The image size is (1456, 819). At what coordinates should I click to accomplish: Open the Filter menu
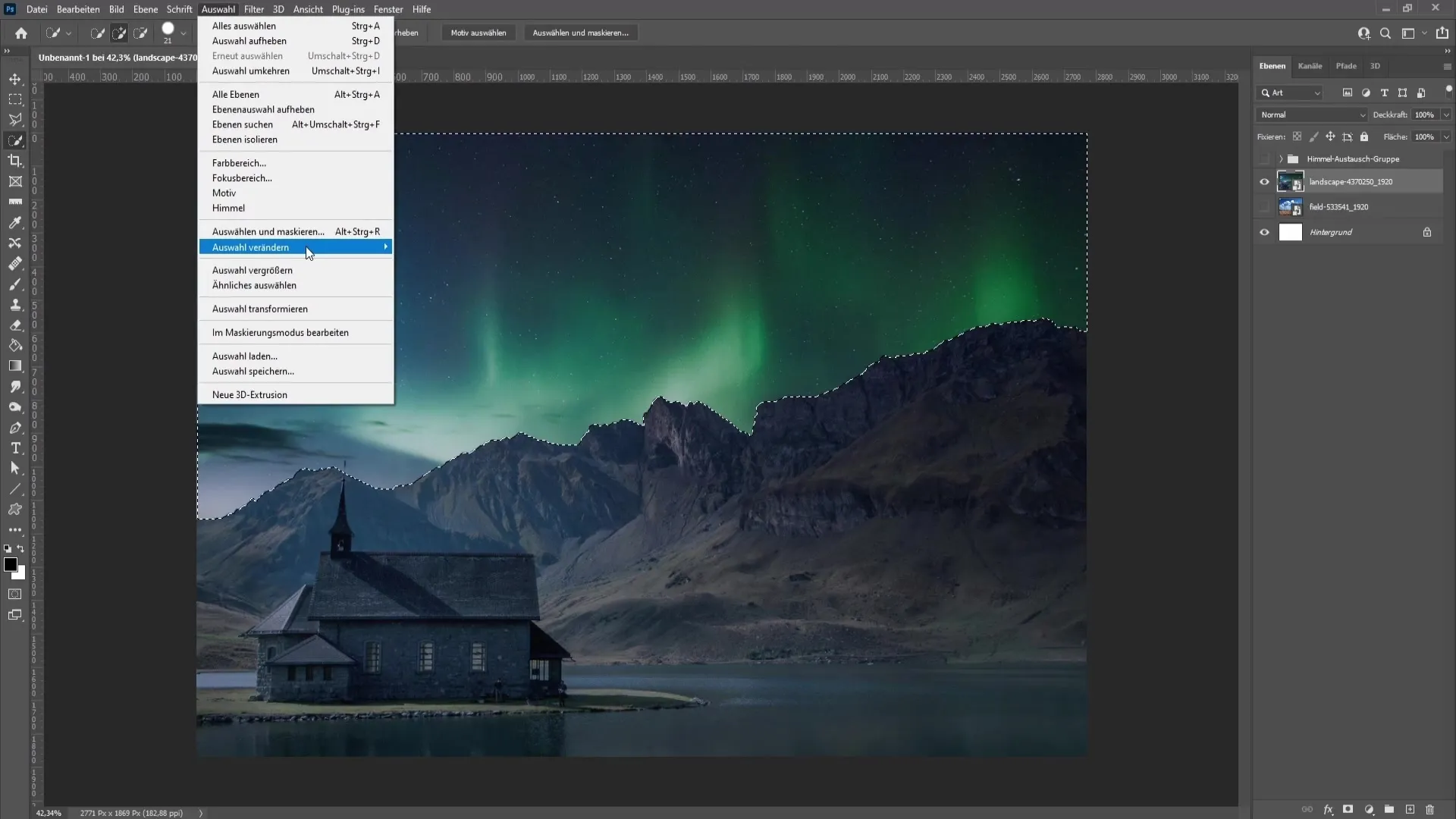(253, 9)
